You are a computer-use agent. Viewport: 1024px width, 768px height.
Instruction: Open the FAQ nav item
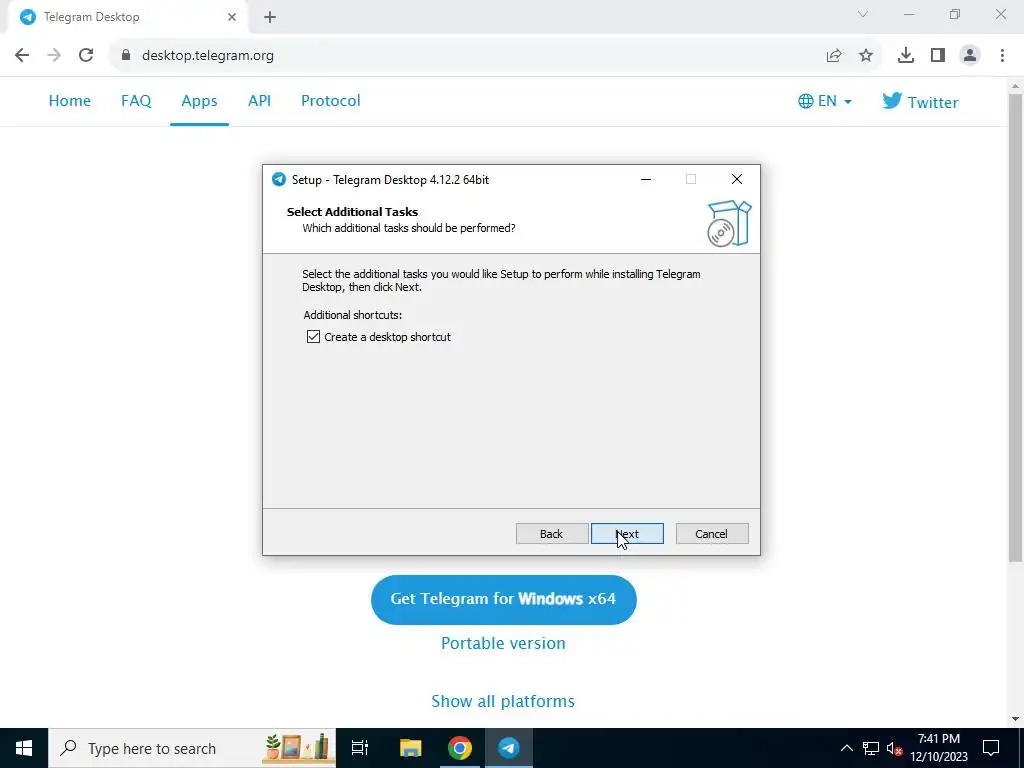[136, 101]
